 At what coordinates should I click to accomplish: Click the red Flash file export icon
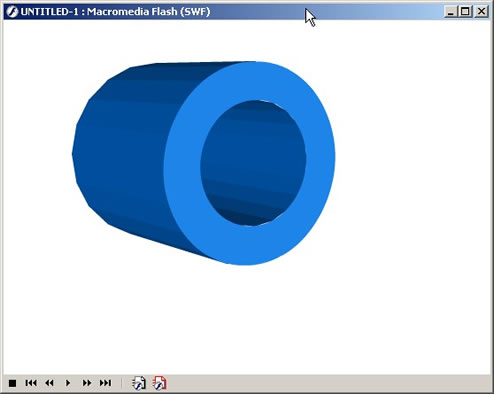pos(160,383)
